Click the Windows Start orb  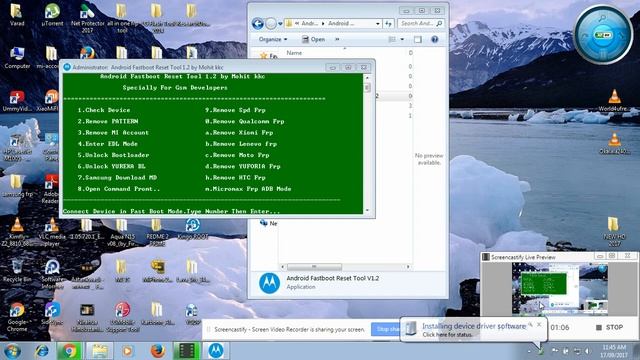(x=12, y=351)
